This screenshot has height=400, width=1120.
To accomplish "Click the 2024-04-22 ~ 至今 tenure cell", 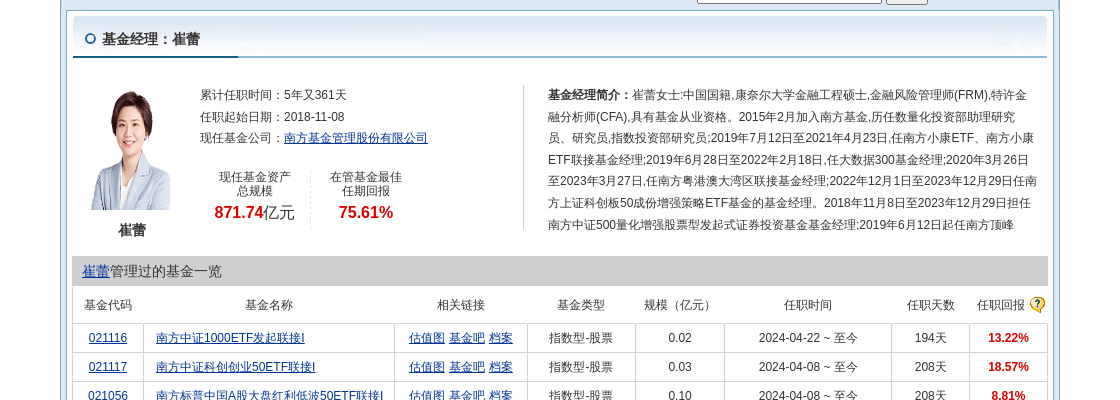I will click(x=808, y=338).
